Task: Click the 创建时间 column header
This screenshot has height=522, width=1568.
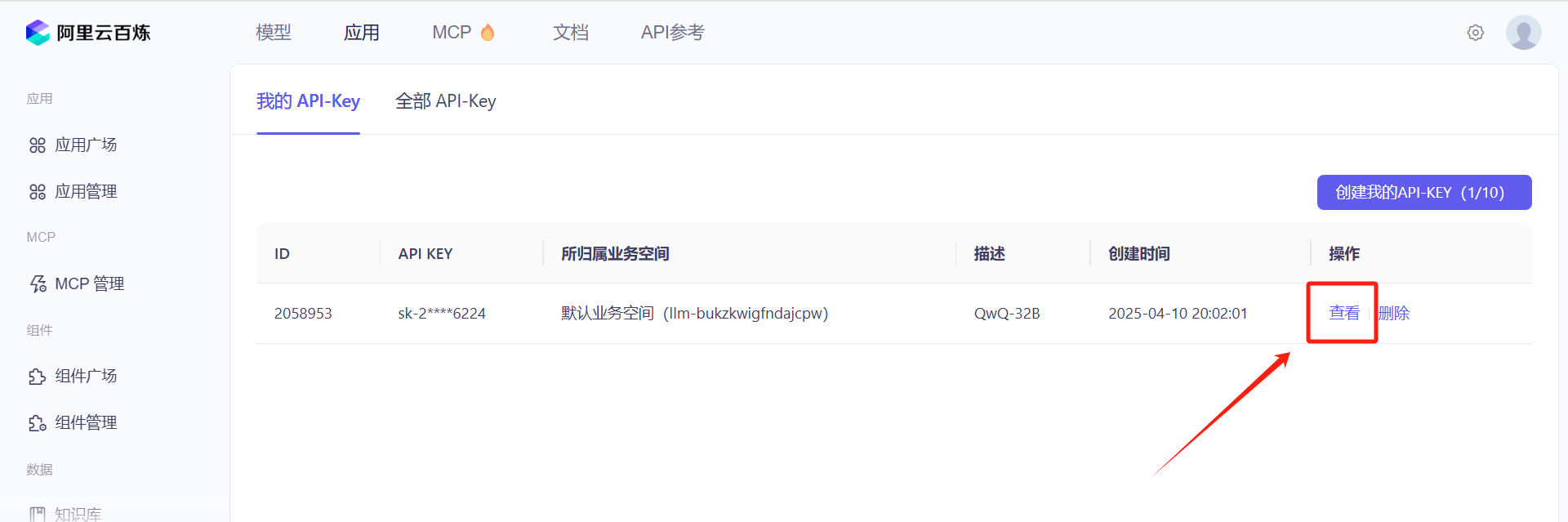Action: [1139, 254]
